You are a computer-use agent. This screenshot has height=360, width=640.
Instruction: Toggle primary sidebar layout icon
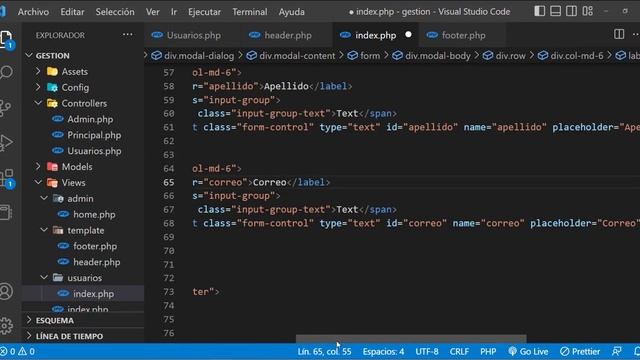coord(540,11)
